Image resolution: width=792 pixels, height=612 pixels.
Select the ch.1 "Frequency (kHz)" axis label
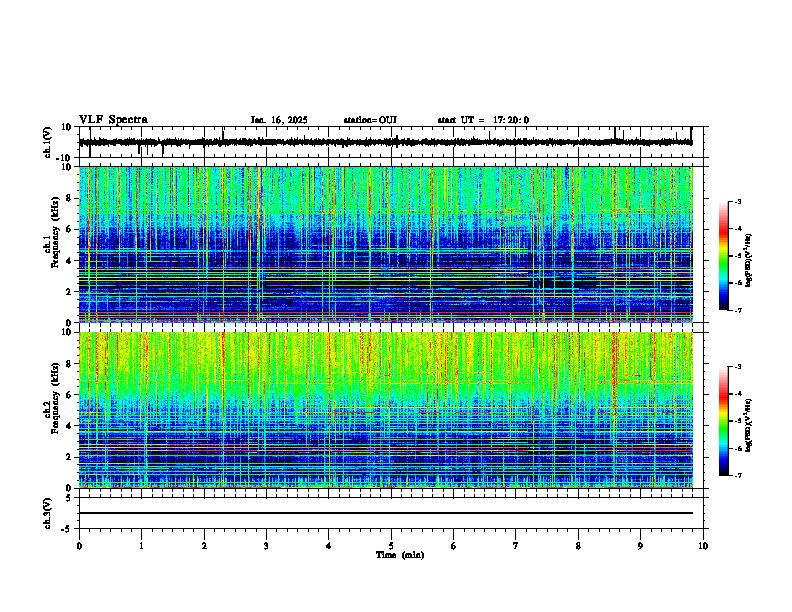pyautogui.click(x=55, y=232)
